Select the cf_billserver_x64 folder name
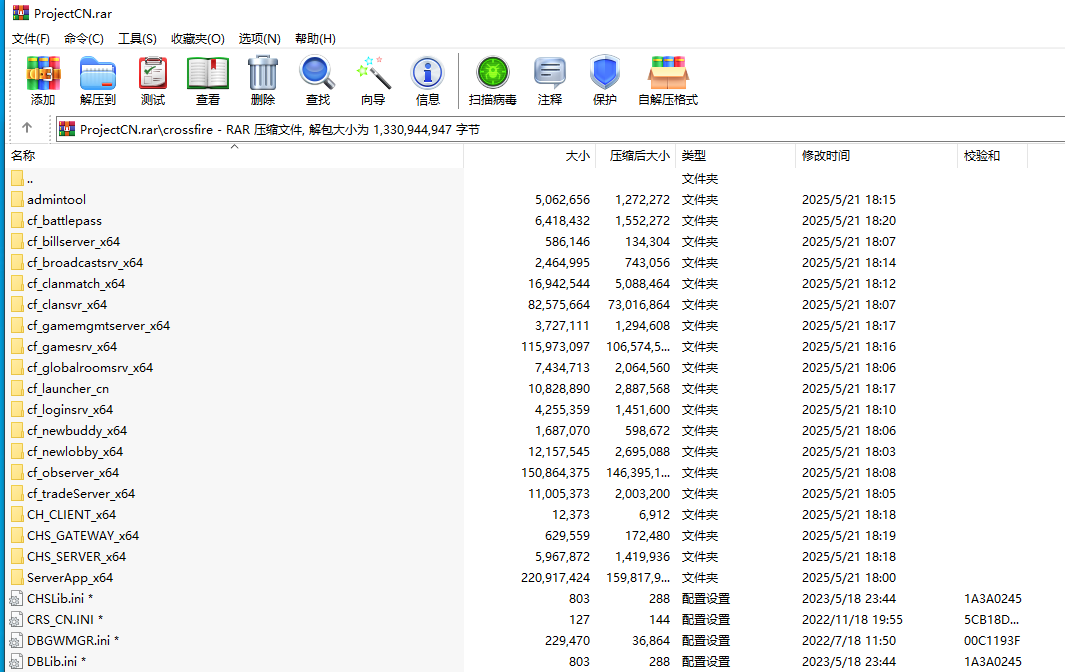This screenshot has width=1065, height=672. point(73,242)
